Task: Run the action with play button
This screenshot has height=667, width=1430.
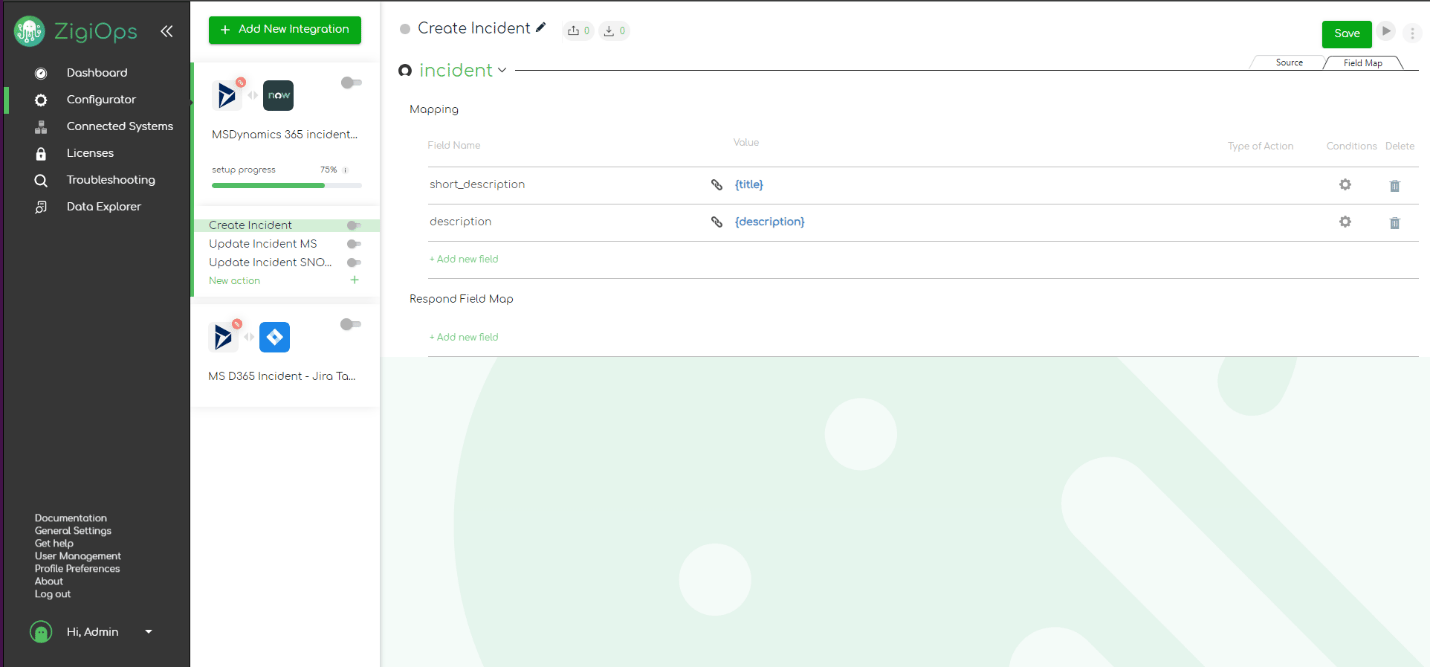Action: 1386,32
